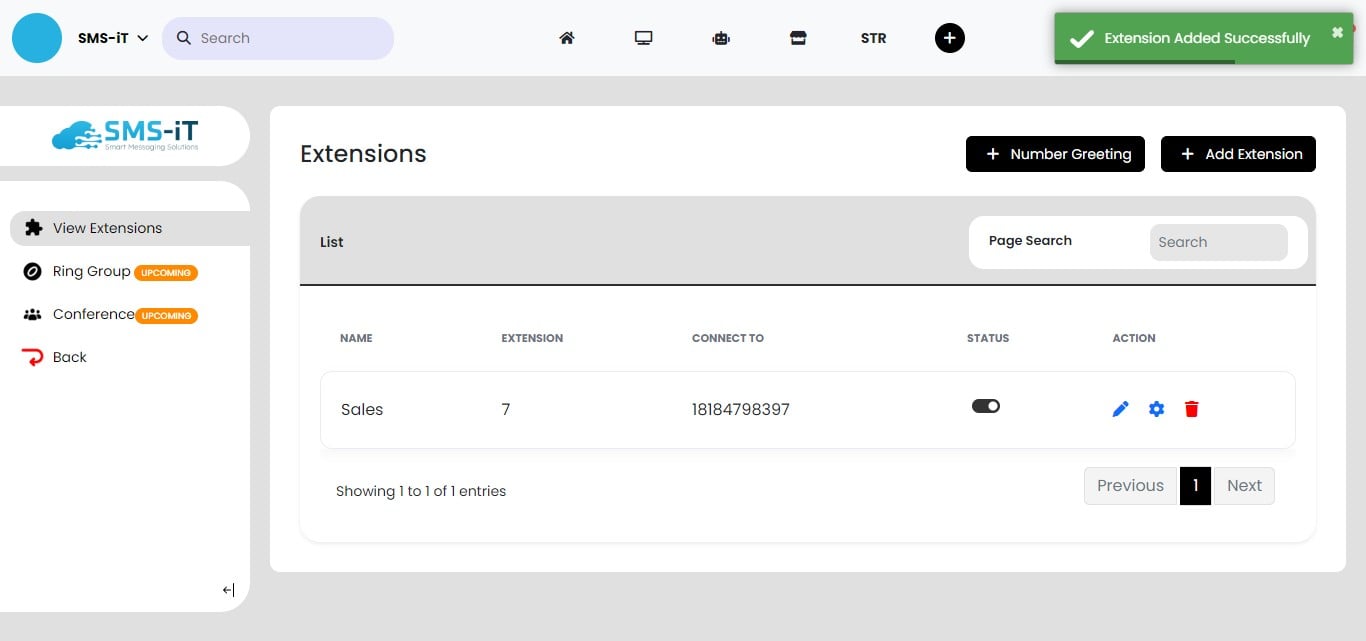Go Back using the sidebar link
This screenshot has height=641, width=1366.
point(69,357)
